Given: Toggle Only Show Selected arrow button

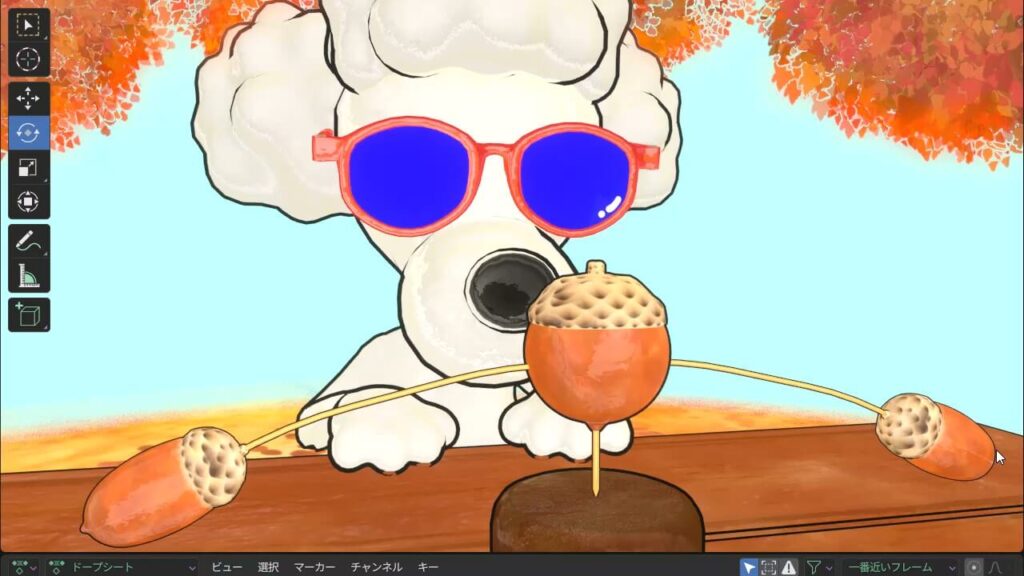Looking at the screenshot, I should pos(749,567).
